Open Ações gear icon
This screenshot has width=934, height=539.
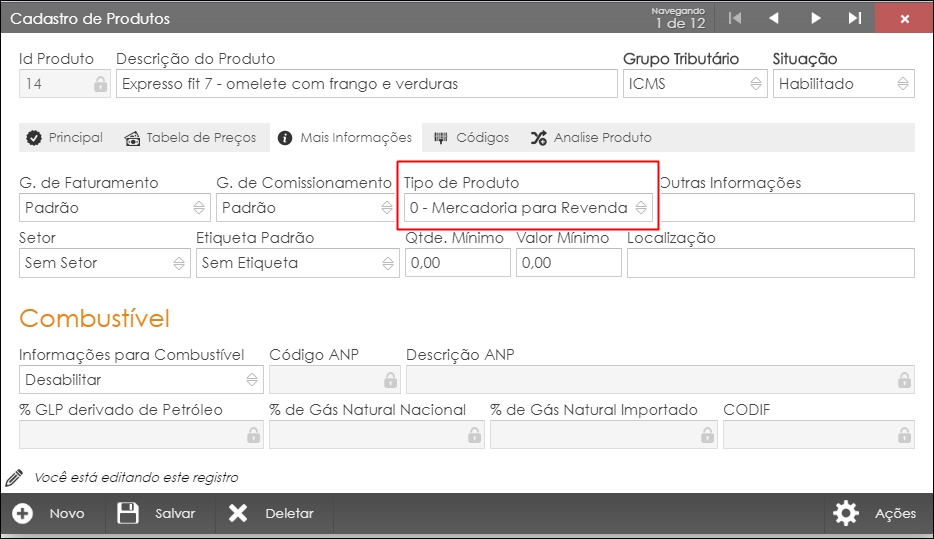pos(846,513)
